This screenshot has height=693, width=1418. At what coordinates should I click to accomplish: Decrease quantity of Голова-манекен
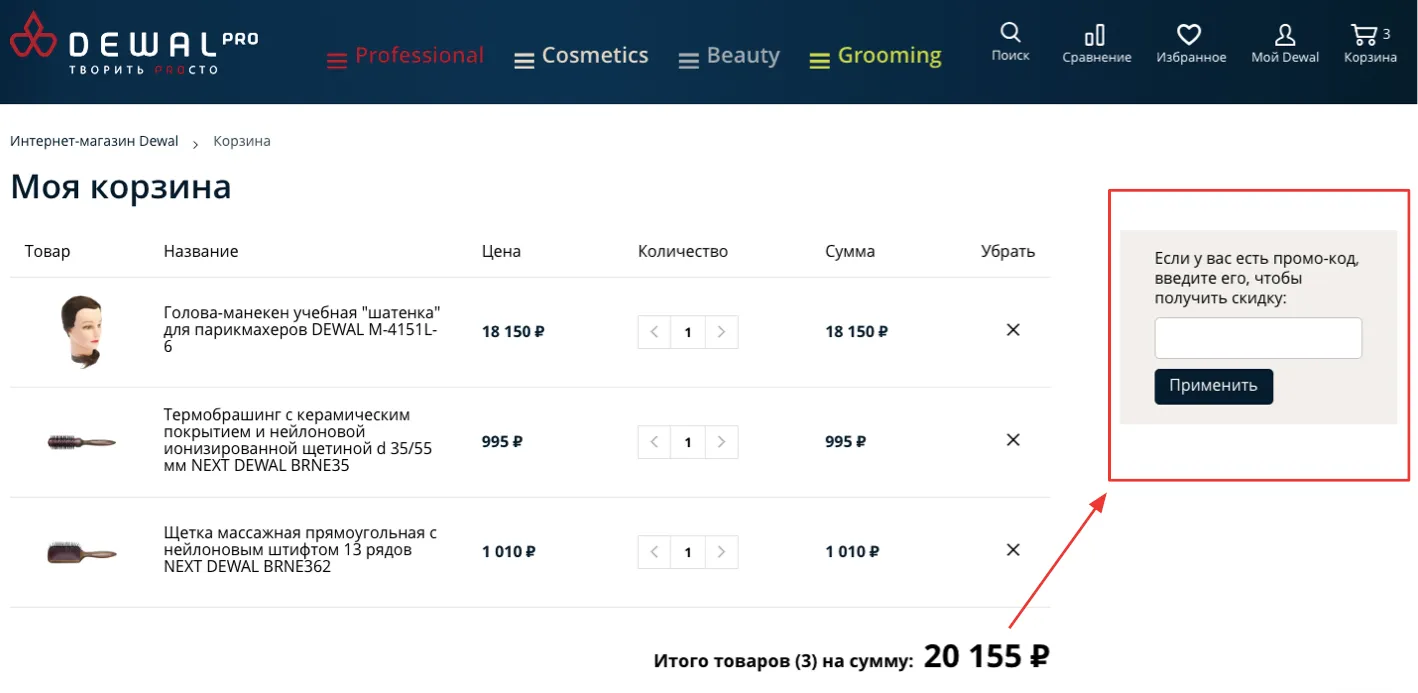click(x=654, y=332)
